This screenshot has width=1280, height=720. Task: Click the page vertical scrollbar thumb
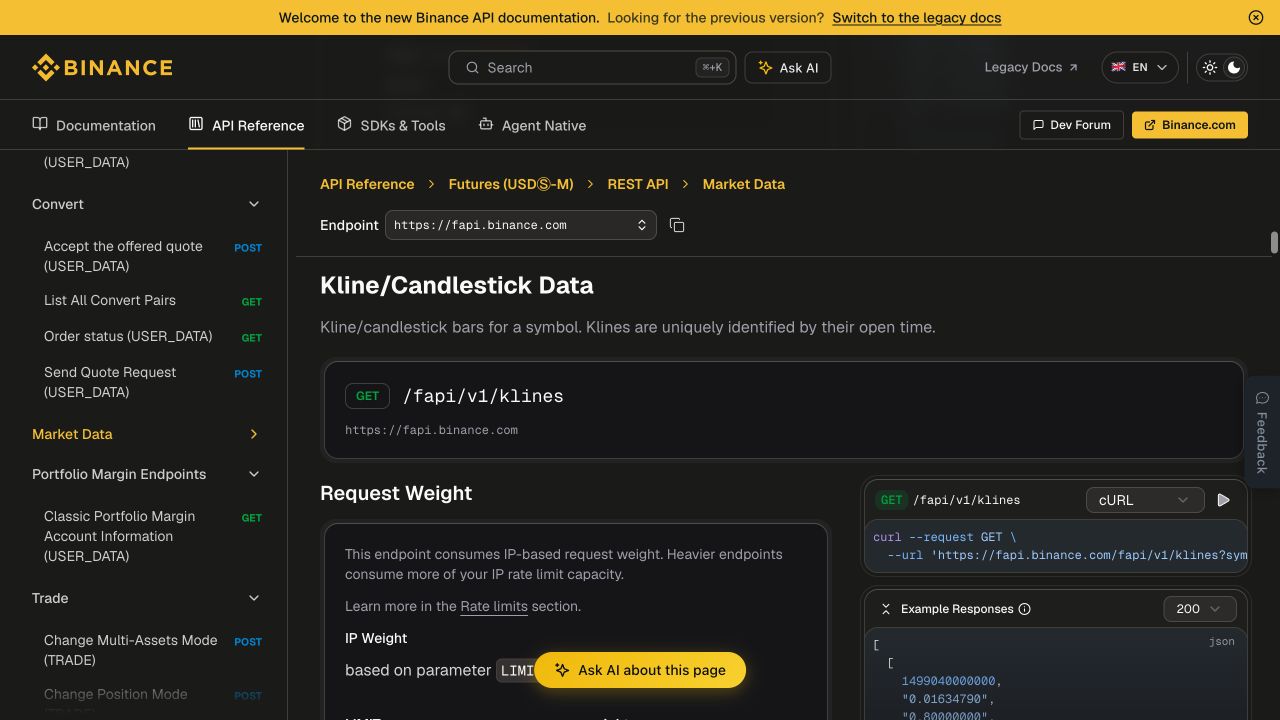1274,242
